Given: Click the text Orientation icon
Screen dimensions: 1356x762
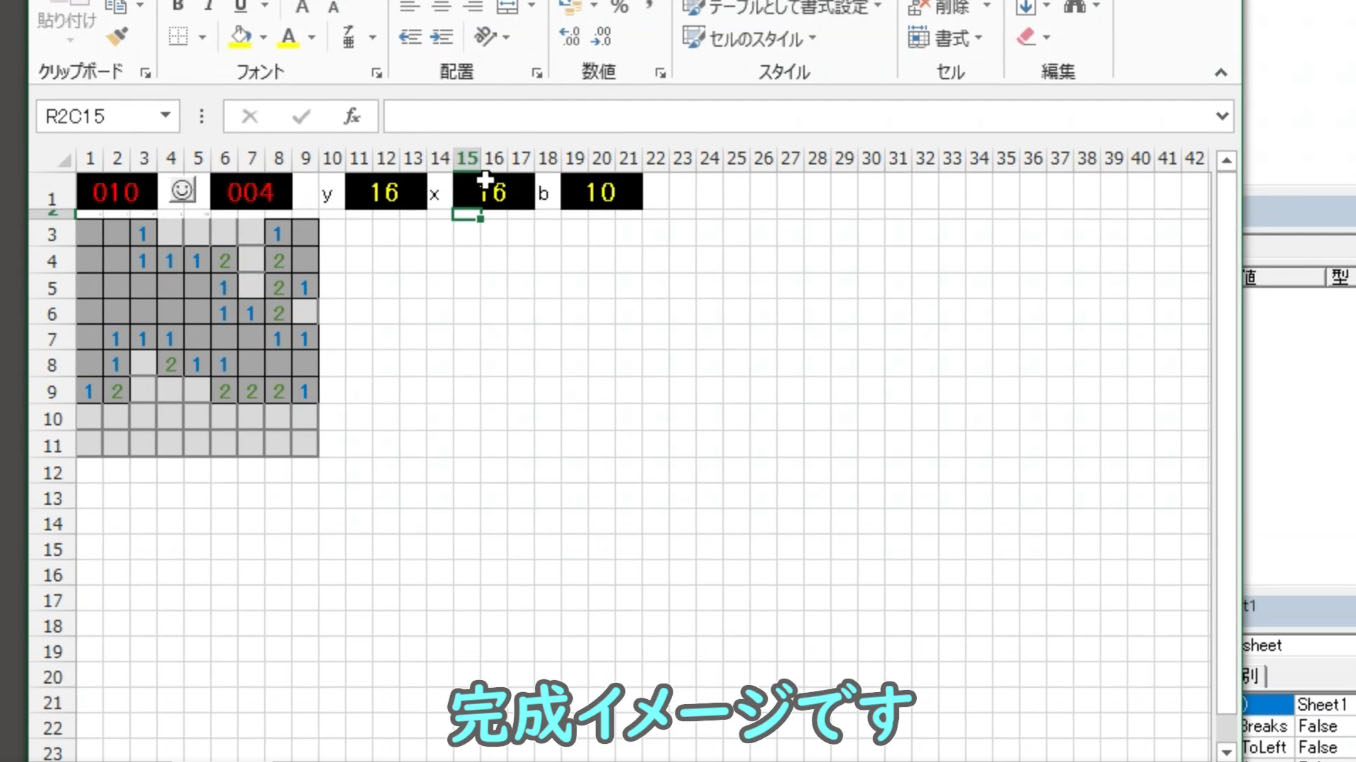Looking at the screenshot, I should pos(485,37).
